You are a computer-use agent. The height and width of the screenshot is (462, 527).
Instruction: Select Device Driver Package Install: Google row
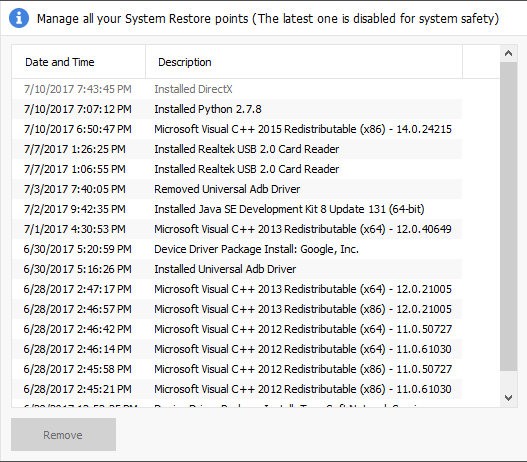237,249
